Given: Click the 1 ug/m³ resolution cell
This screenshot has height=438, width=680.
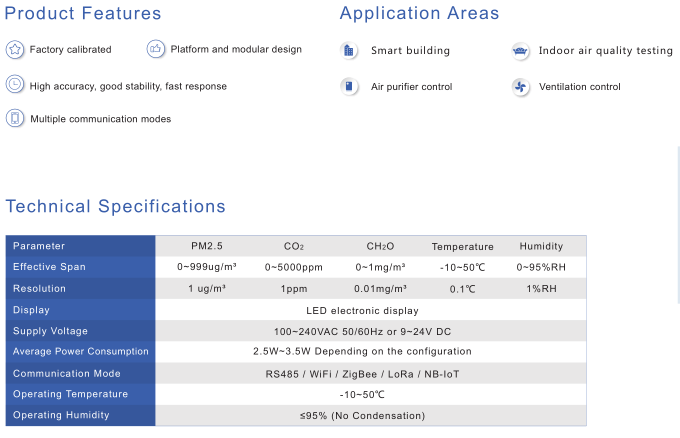Looking at the screenshot, I should click(x=207, y=288).
